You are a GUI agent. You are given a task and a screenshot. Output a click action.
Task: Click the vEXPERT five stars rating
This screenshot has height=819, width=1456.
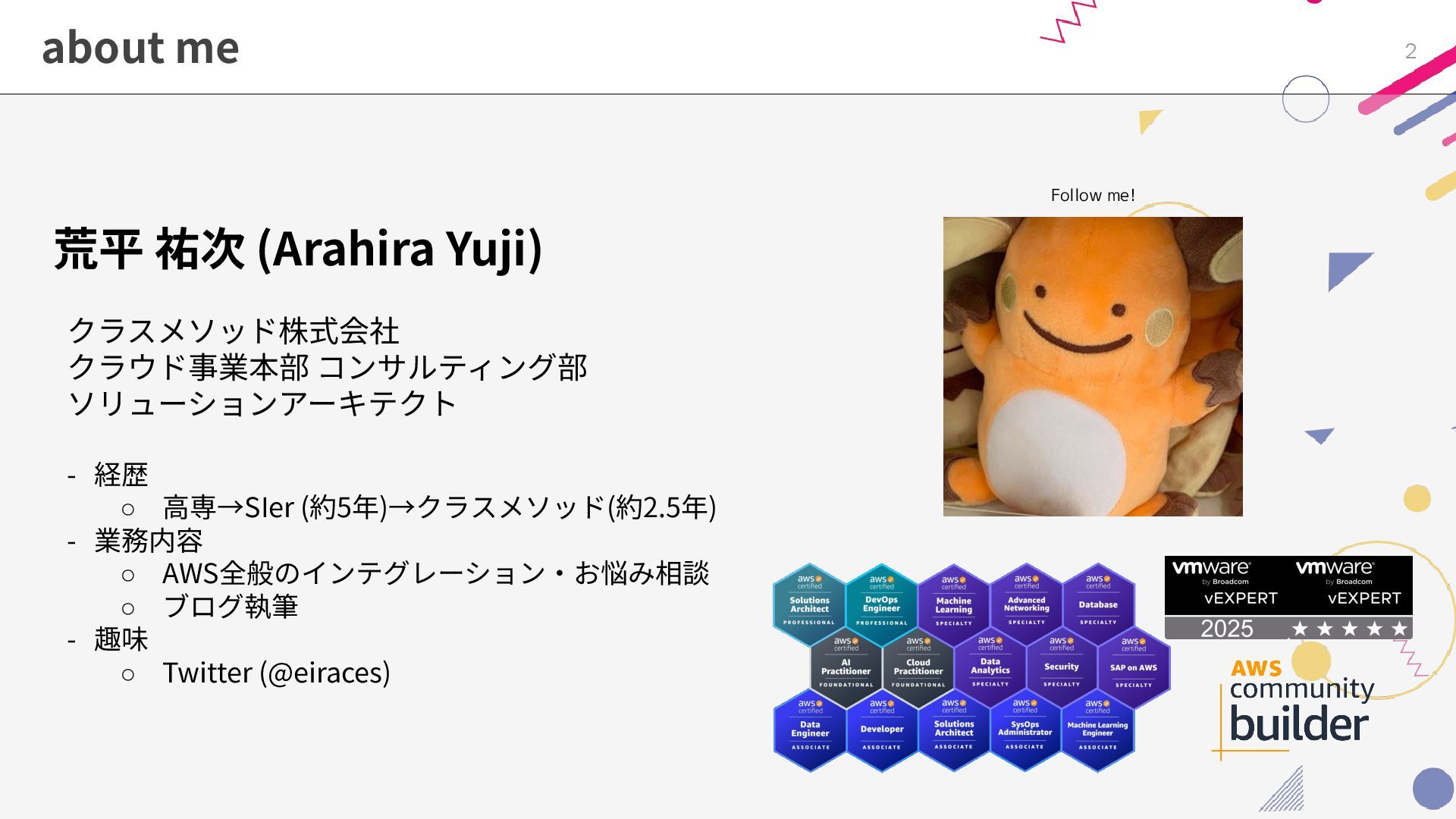point(1349,629)
